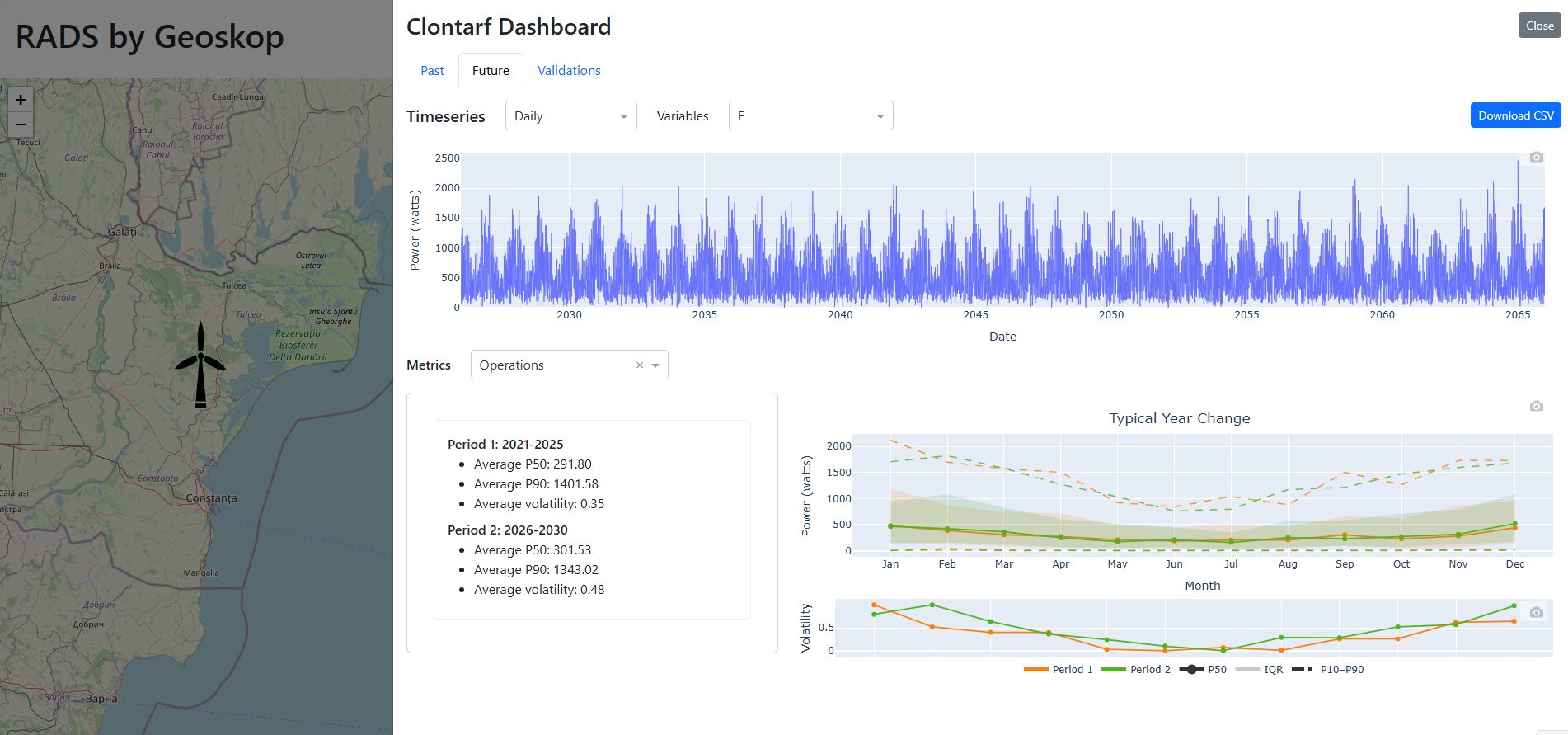This screenshot has width=1568, height=735.
Task: Open the Daily timeseries frequency dropdown
Action: (x=570, y=116)
